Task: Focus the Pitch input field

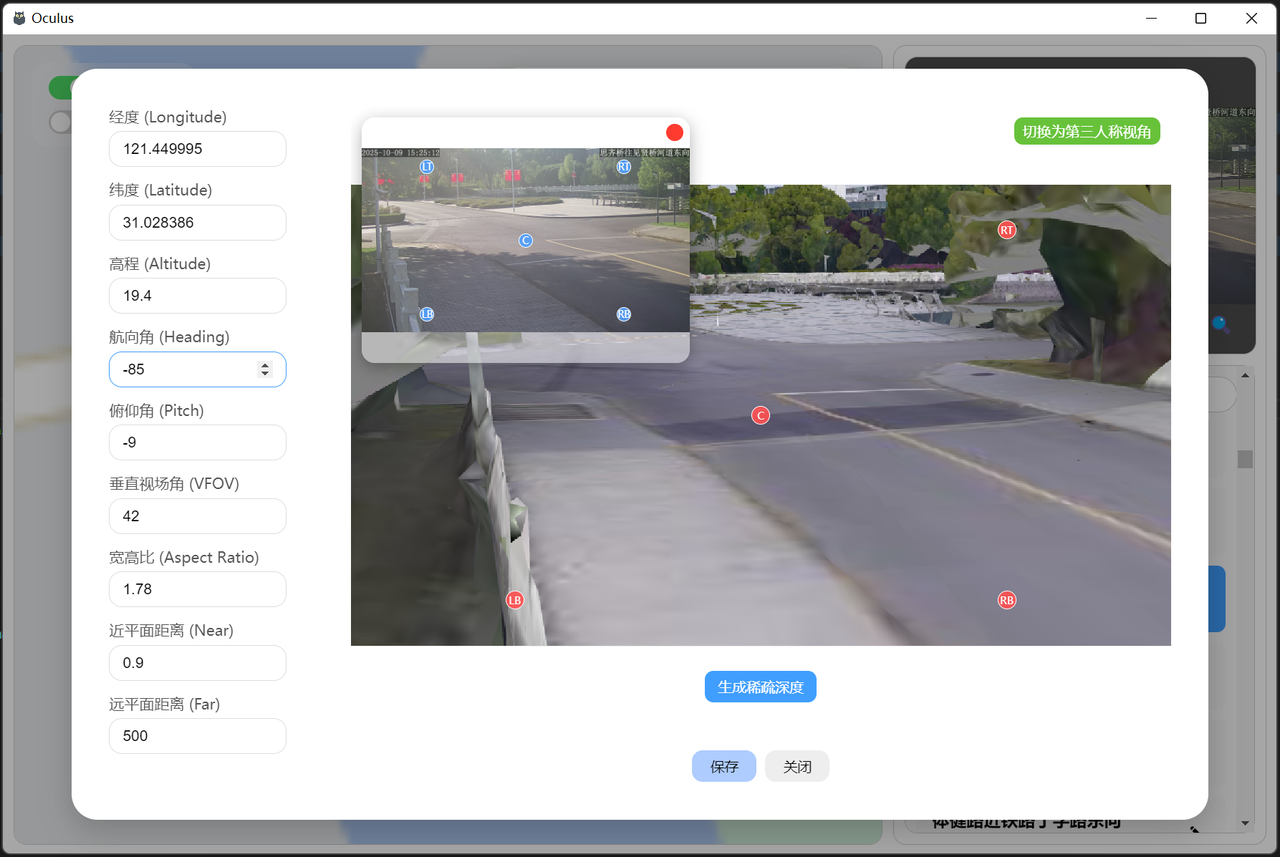Action: click(x=197, y=443)
